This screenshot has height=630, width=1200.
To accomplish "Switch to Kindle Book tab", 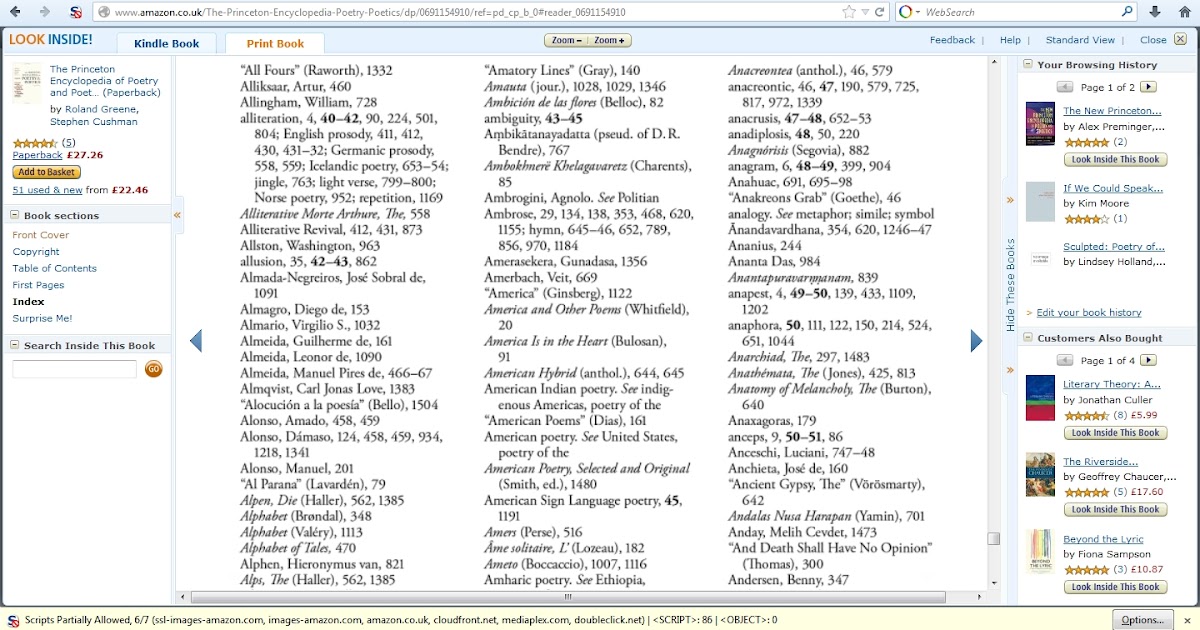I will [x=166, y=44].
